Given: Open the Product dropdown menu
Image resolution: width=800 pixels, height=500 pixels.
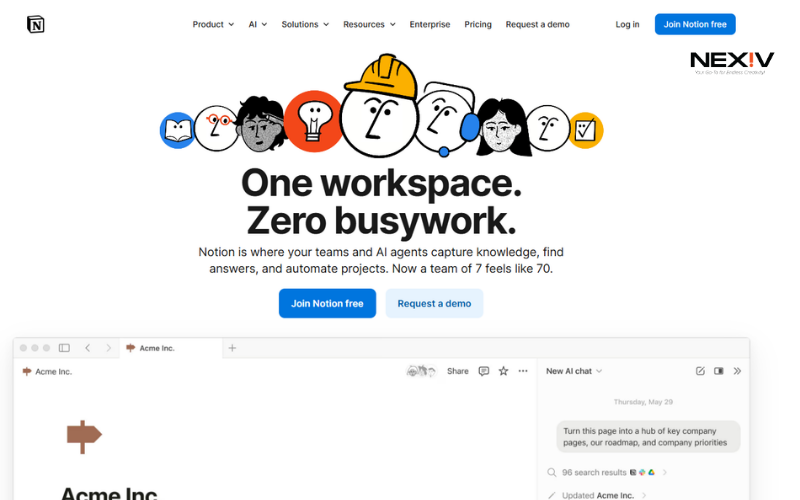Looking at the screenshot, I should coord(213,24).
